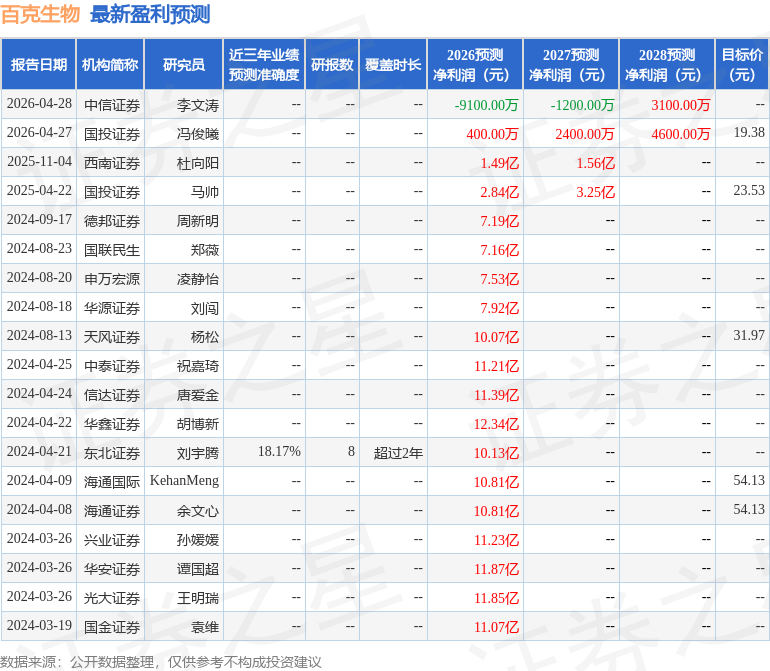The height and width of the screenshot is (671, 770).
Task: Select the 天风证券 target price 31.97
Action: click(x=749, y=336)
